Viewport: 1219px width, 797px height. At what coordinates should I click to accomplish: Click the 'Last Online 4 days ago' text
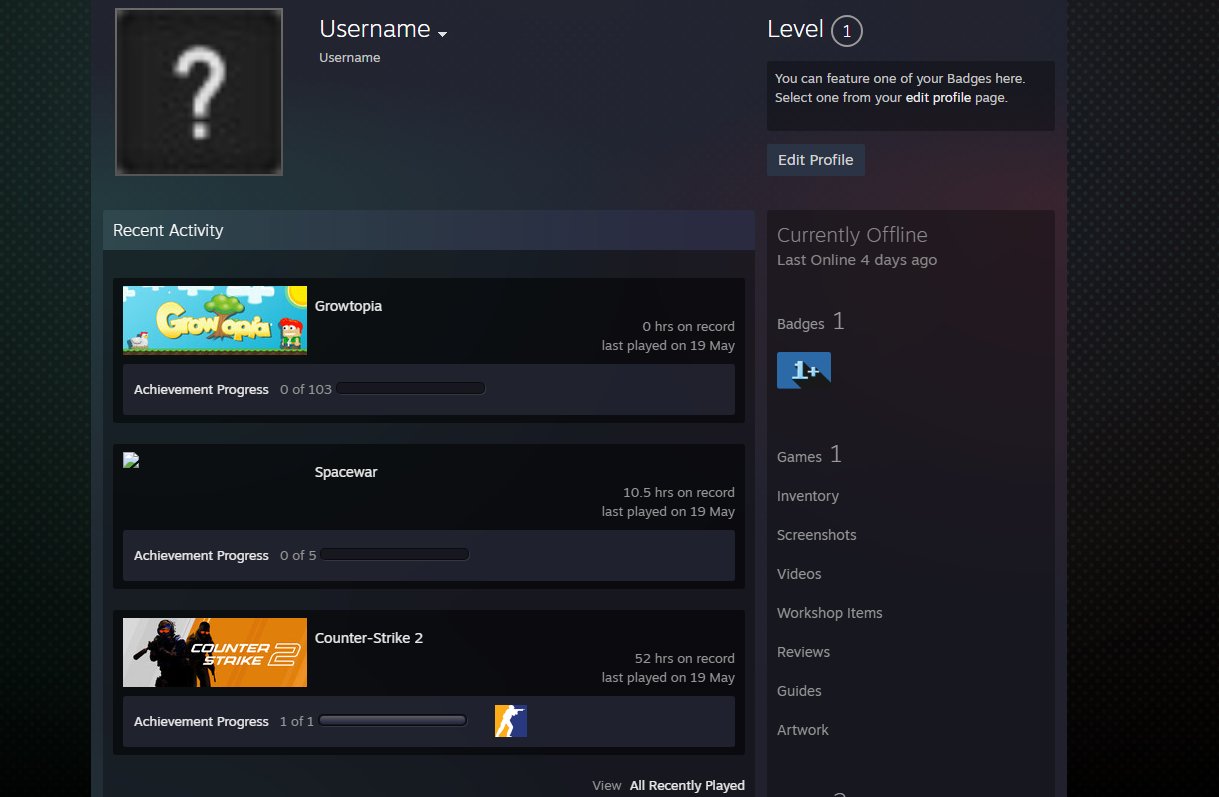tap(857, 260)
